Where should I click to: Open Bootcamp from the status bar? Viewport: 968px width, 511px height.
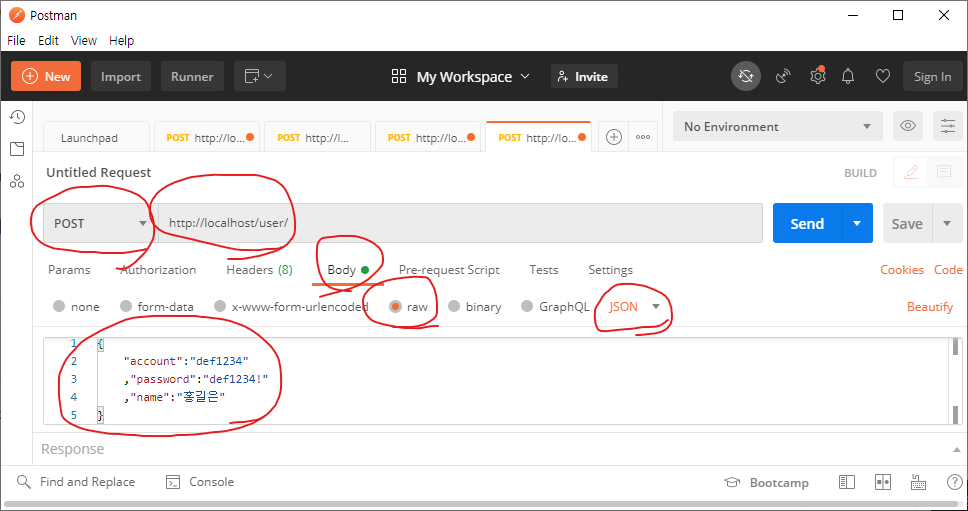(766, 483)
